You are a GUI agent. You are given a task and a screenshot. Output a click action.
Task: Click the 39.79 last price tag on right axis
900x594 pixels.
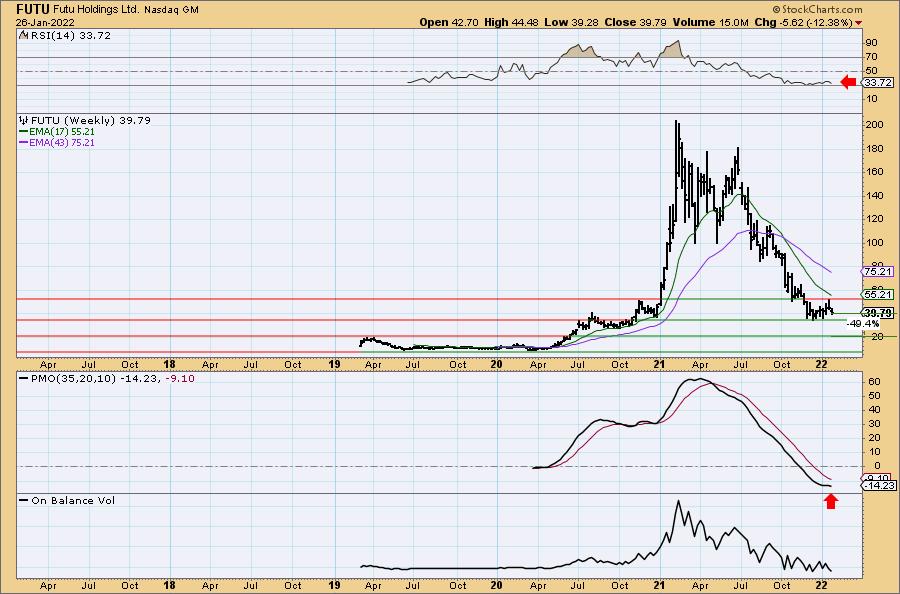click(x=879, y=313)
